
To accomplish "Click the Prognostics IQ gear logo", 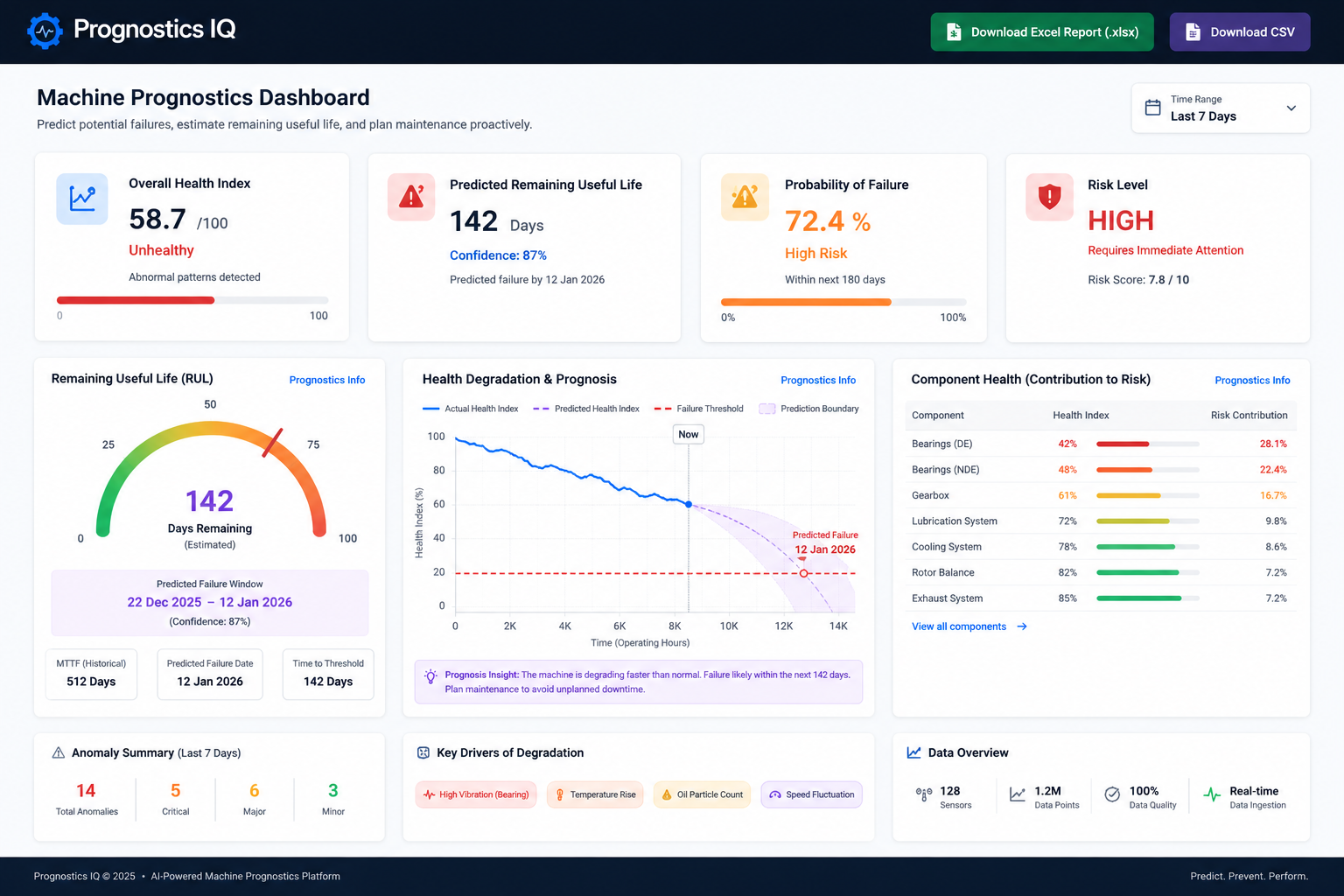I will point(45,31).
